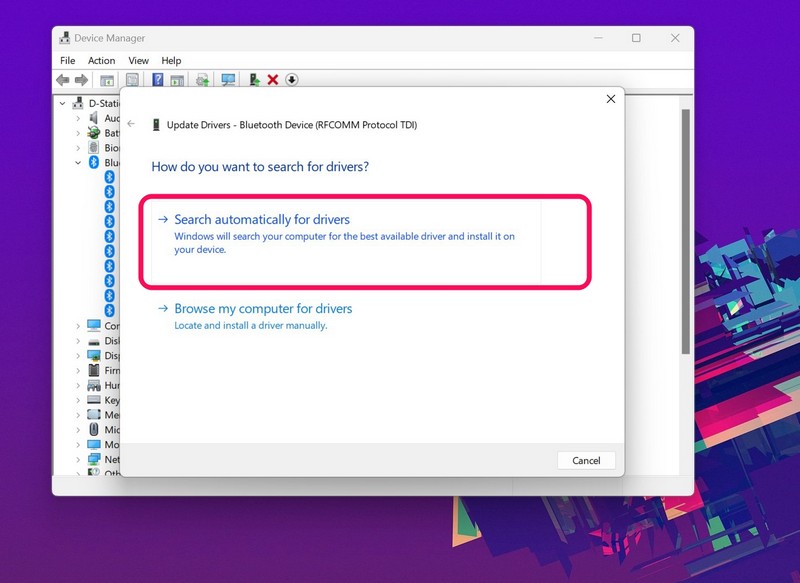Collapse the Bluetooth category in the tree
Image resolution: width=800 pixels, height=583 pixels.
click(78, 162)
